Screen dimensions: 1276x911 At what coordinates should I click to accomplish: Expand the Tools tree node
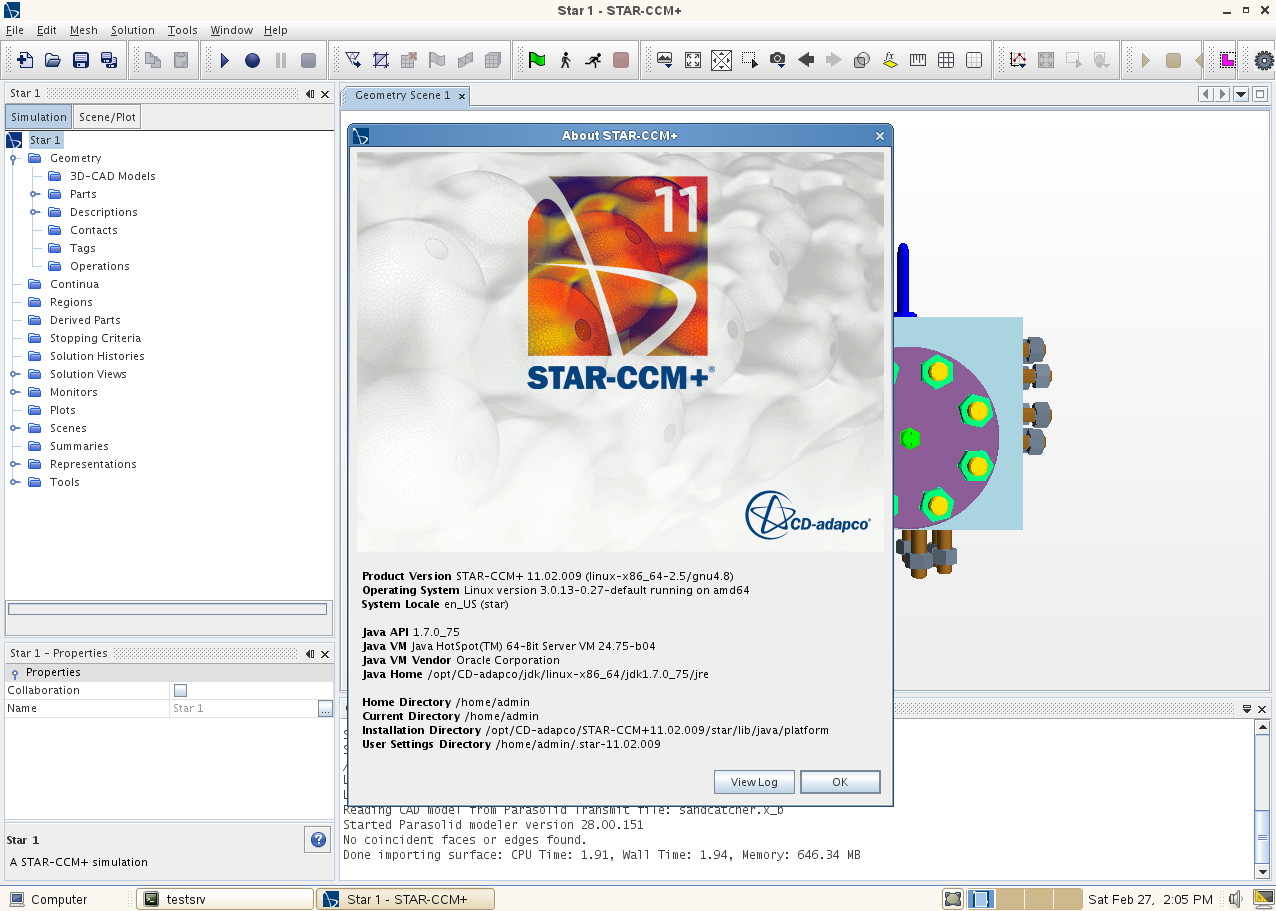click(14, 482)
